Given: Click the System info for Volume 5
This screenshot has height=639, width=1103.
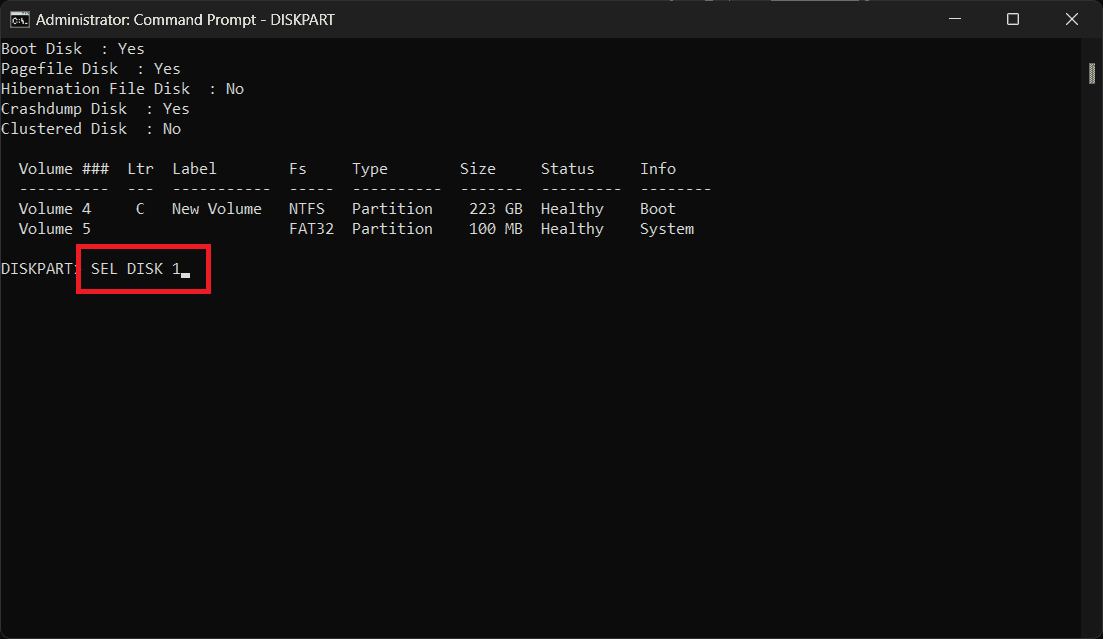Looking at the screenshot, I should 667,229.
